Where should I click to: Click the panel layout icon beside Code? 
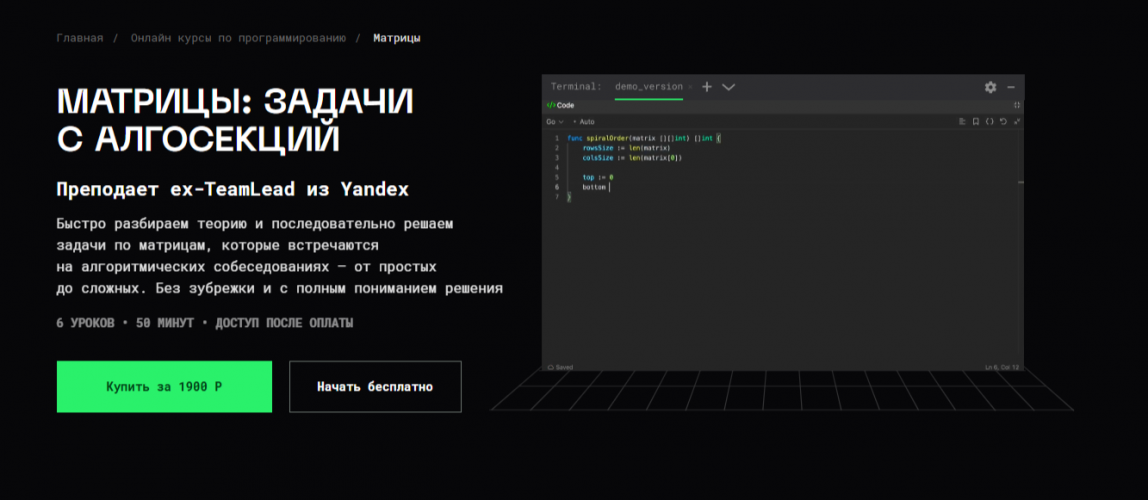pos(1016,105)
